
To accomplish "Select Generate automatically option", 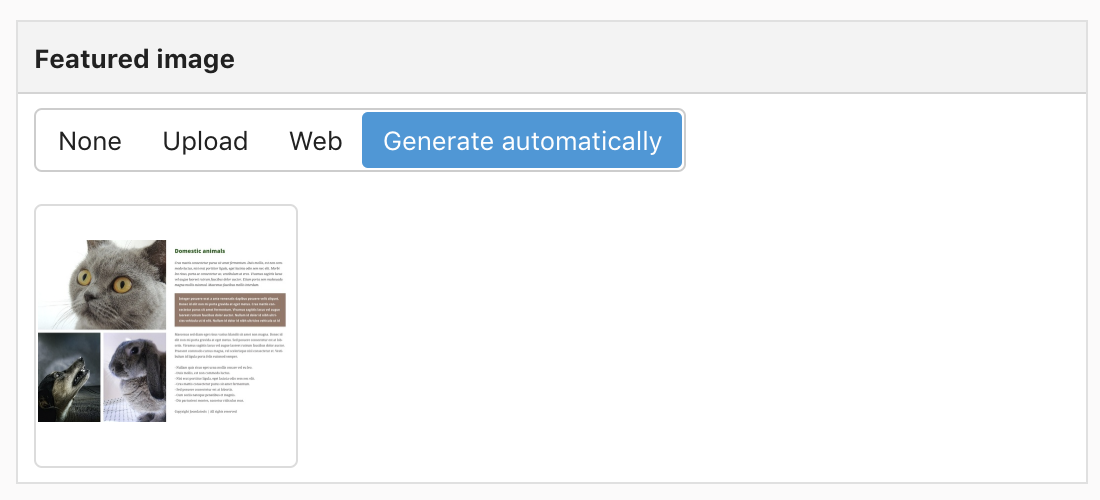I will pos(522,141).
